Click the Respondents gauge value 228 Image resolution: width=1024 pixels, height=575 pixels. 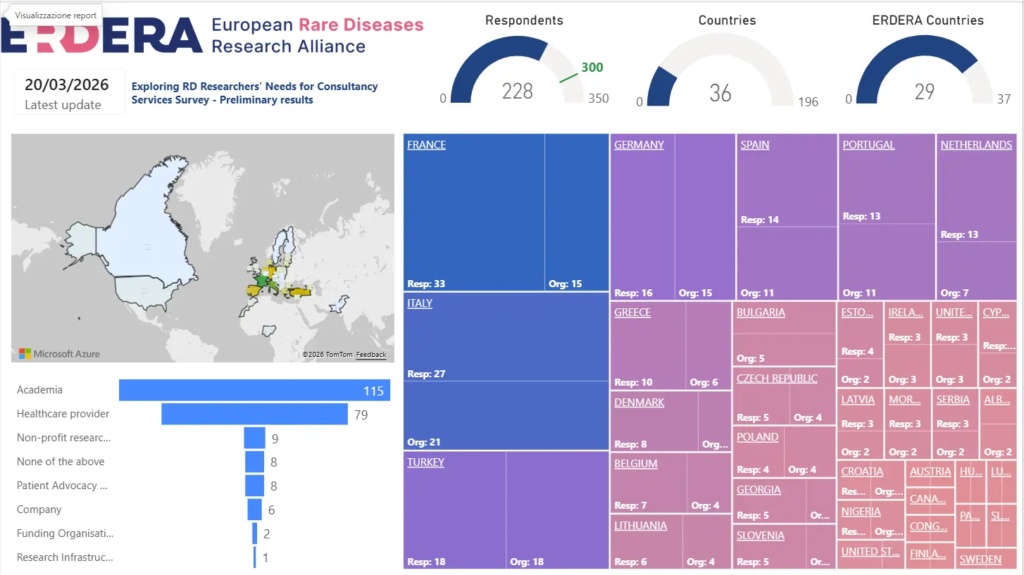(517, 92)
